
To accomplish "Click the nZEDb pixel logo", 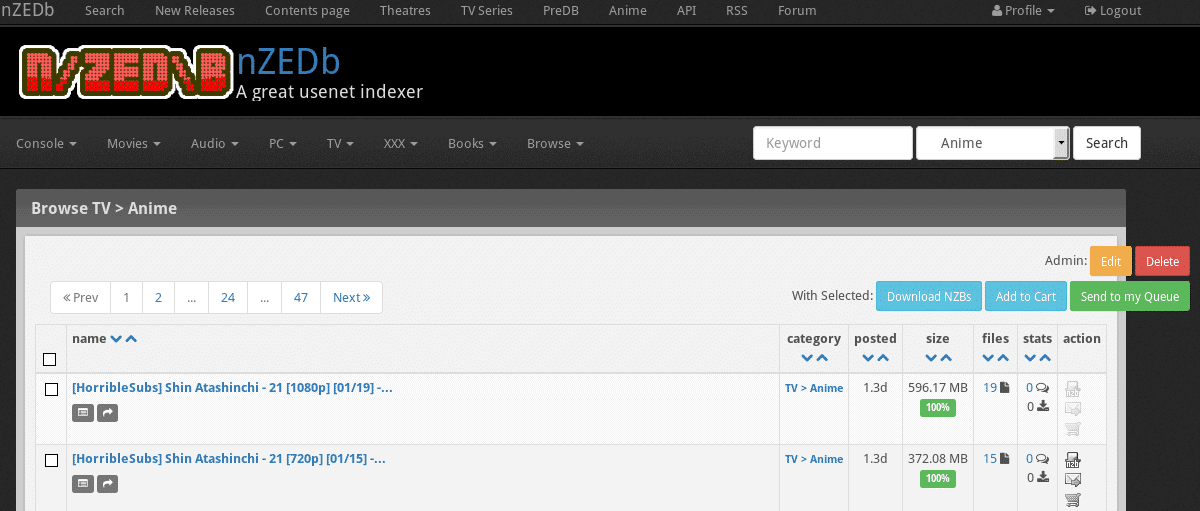I will (x=125, y=72).
